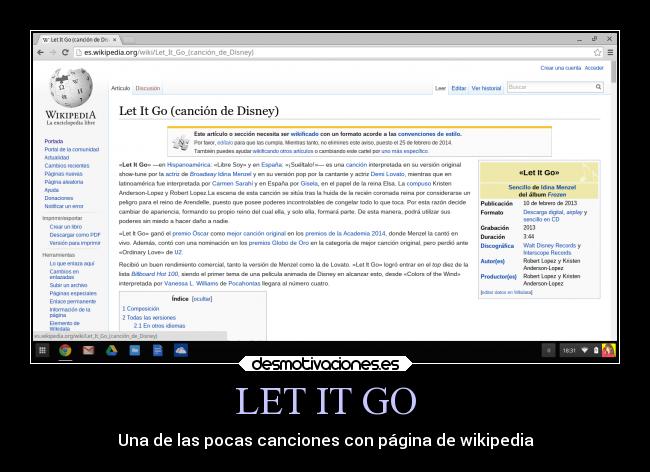The width and height of the screenshot is (650, 472).
Task: Open the Ver historial tab
Action: point(486,88)
